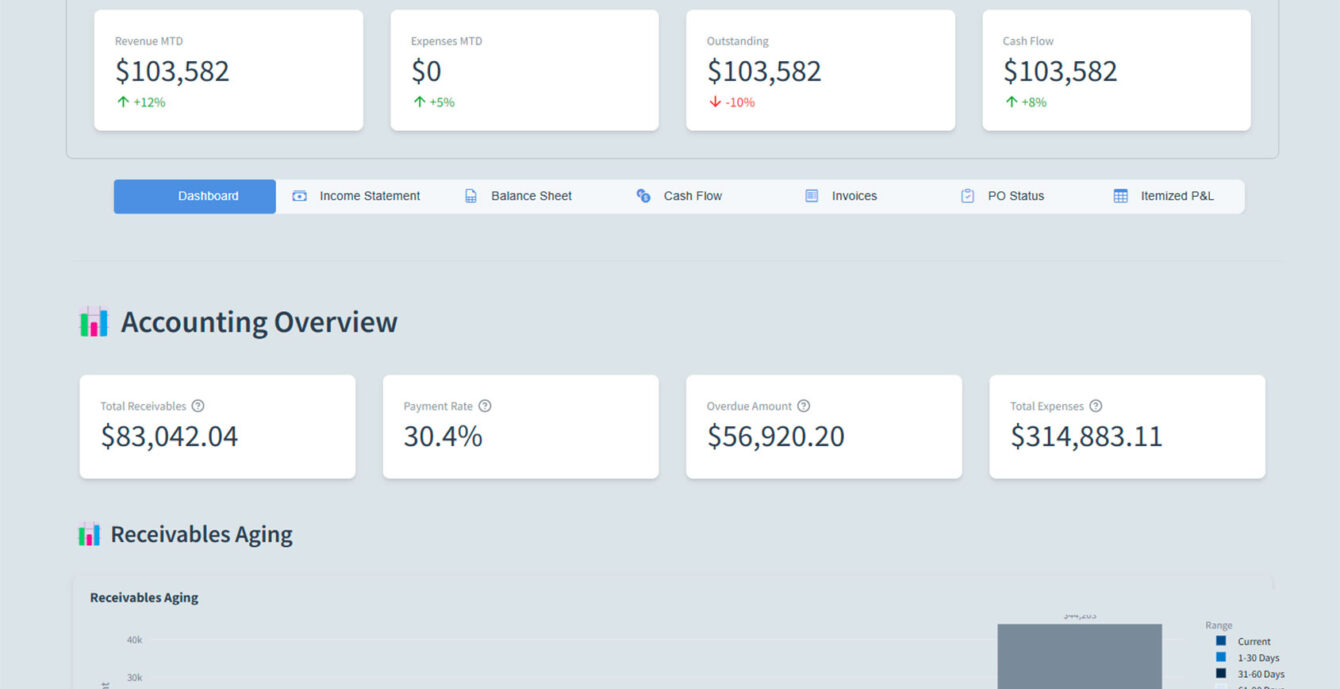This screenshot has width=1340, height=689.
Task: Click the Income Statement tab icon
Action: click(x=299, y=196)
